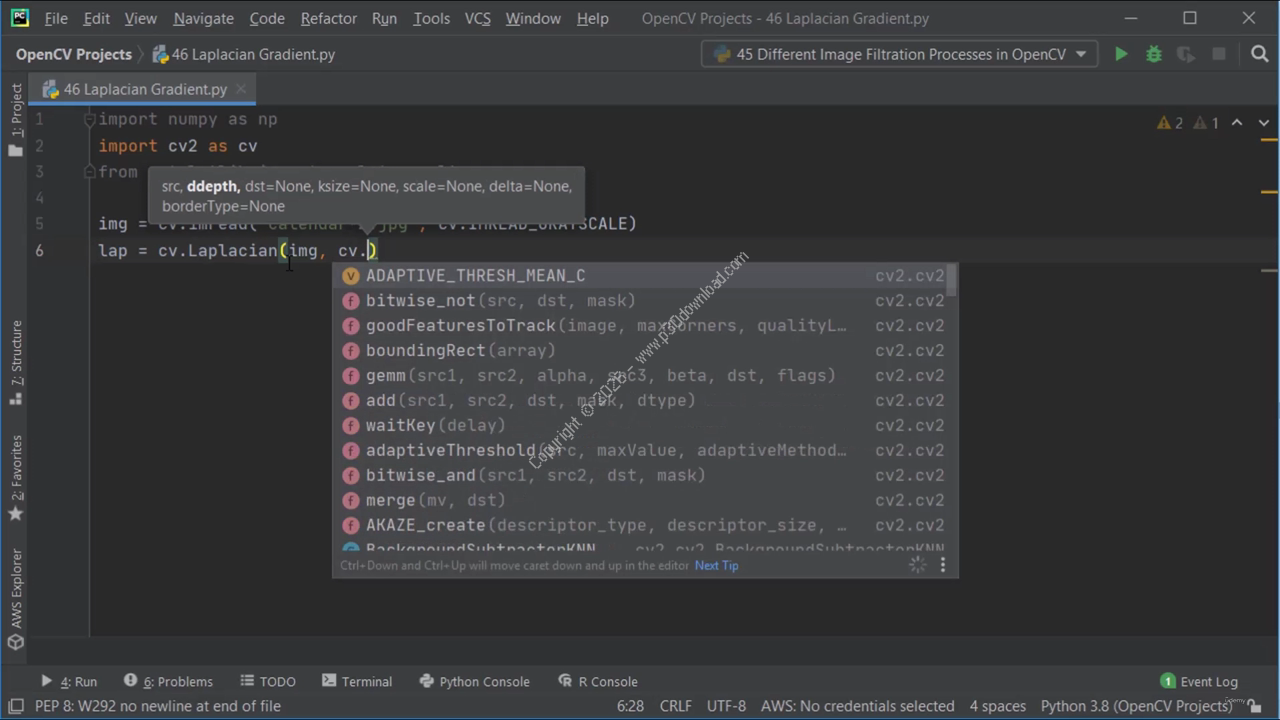Open the Code menu
1280x720 pixels.
(x=267, y=18)
